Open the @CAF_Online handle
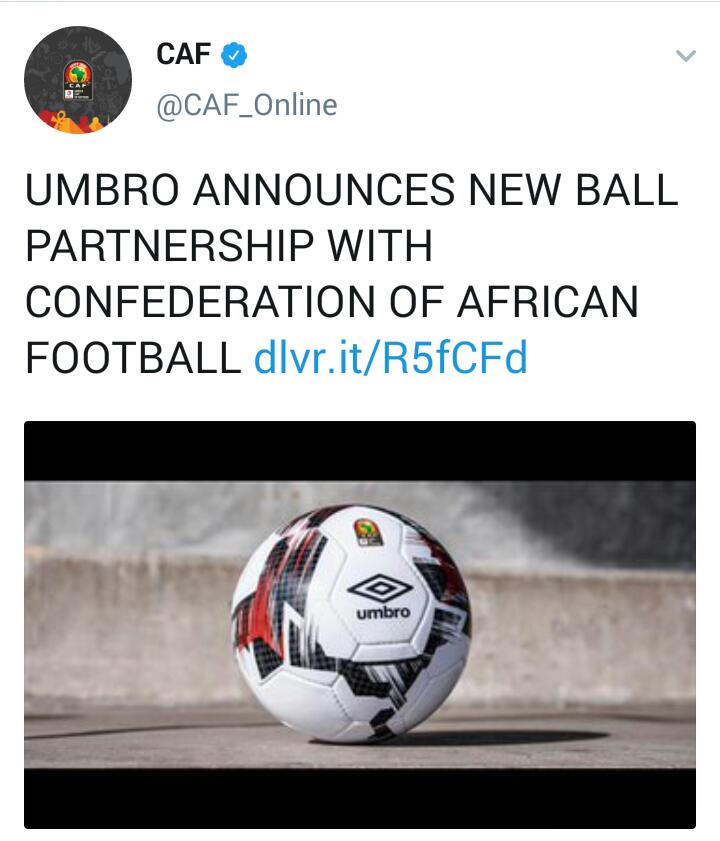This screenshot has height=841, width=720. coord(247,105)
